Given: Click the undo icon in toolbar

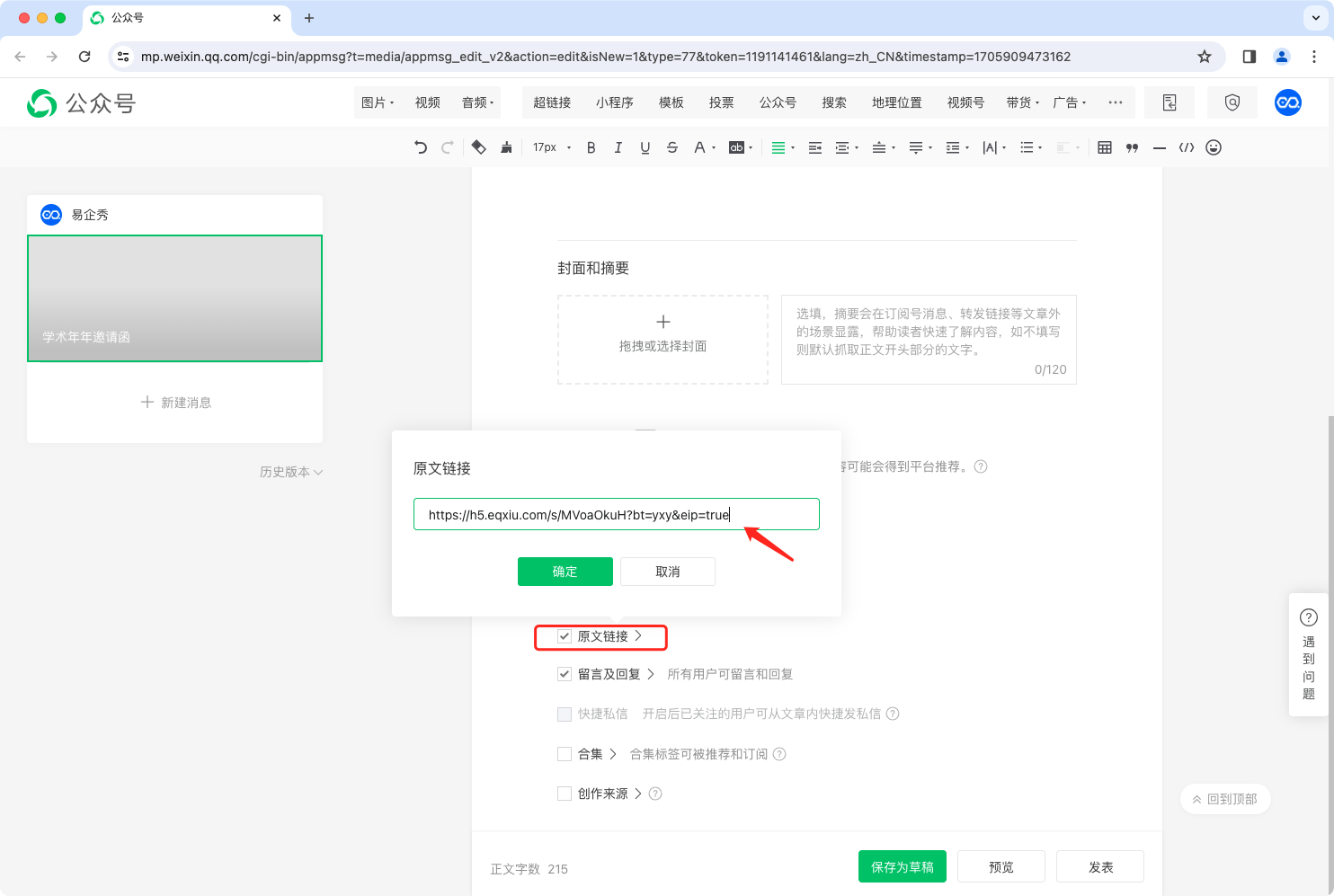Looking at the screenshot, I should (421, 147).
